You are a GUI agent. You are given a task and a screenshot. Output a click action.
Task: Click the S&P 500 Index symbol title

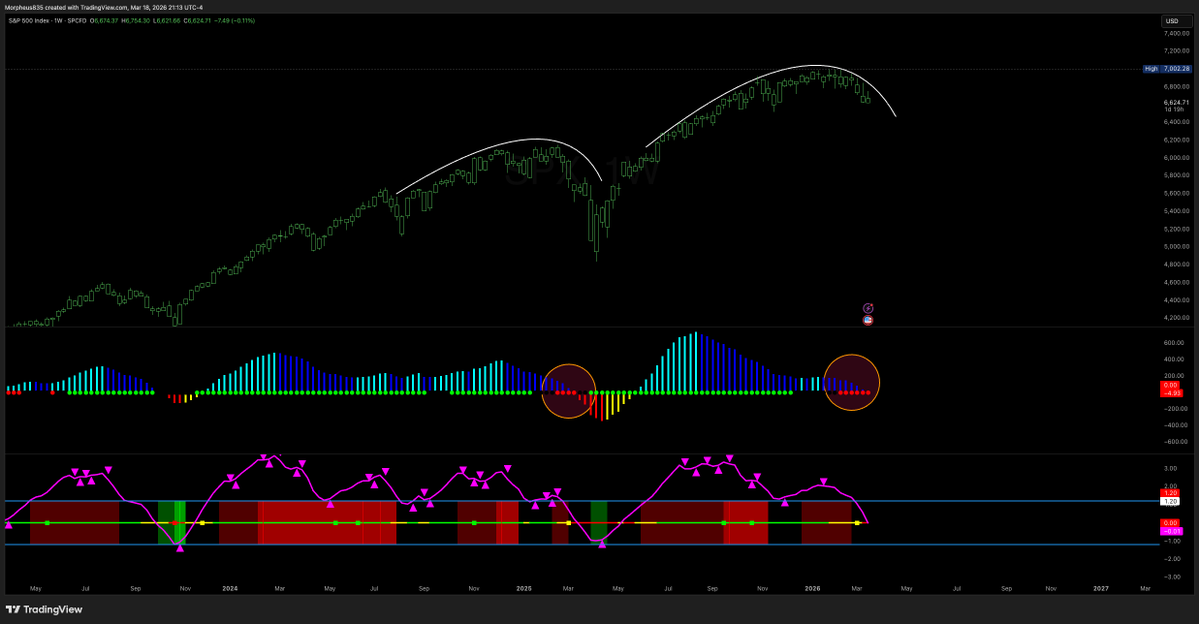pyautogui.click(x=47, y=21)
